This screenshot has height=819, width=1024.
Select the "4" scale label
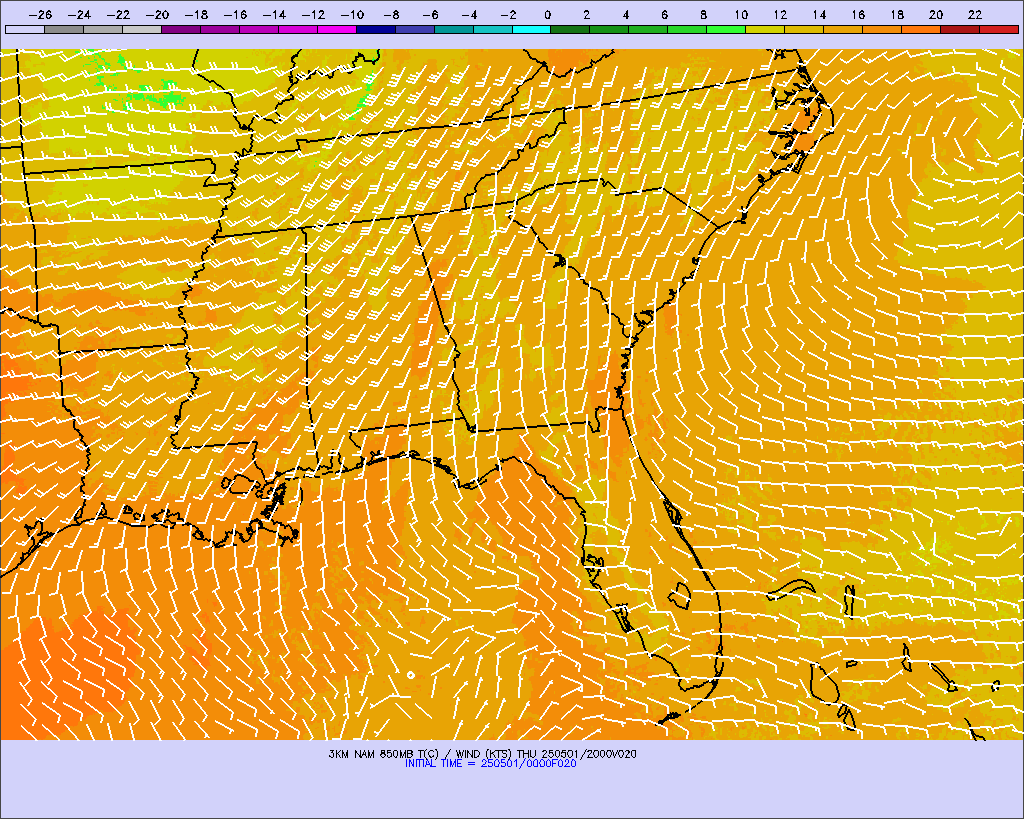pyautogui.click(x=626, y=15)
